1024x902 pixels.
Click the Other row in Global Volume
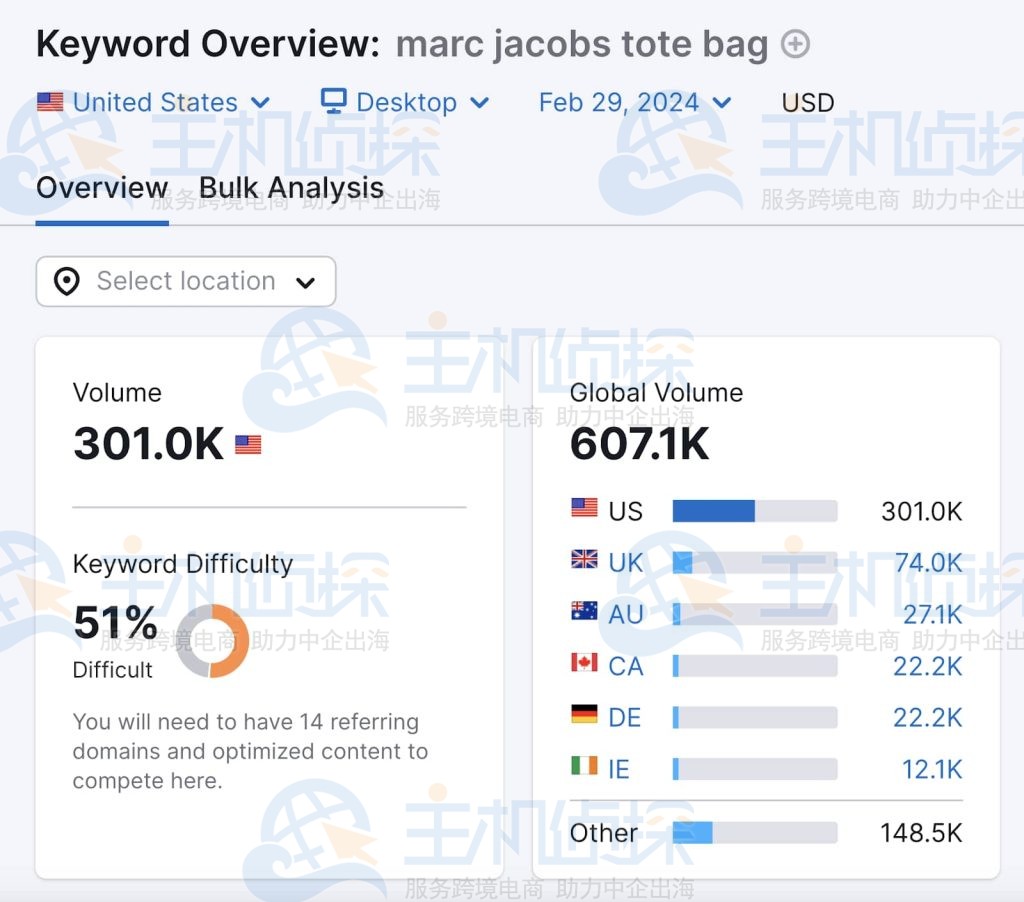coord(605,832)
